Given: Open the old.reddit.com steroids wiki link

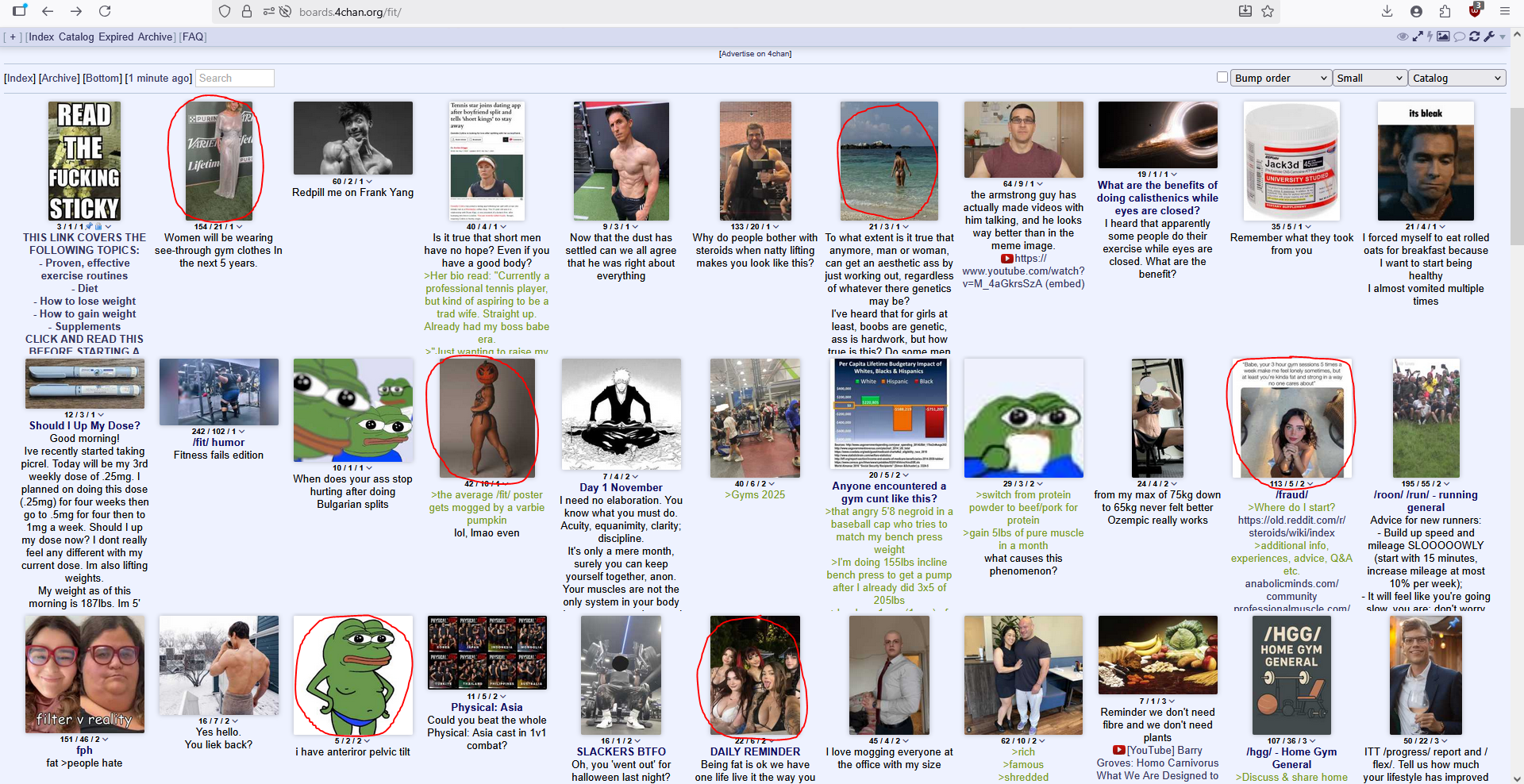Looking at the screenshot, I should [x=1291, y=526].
